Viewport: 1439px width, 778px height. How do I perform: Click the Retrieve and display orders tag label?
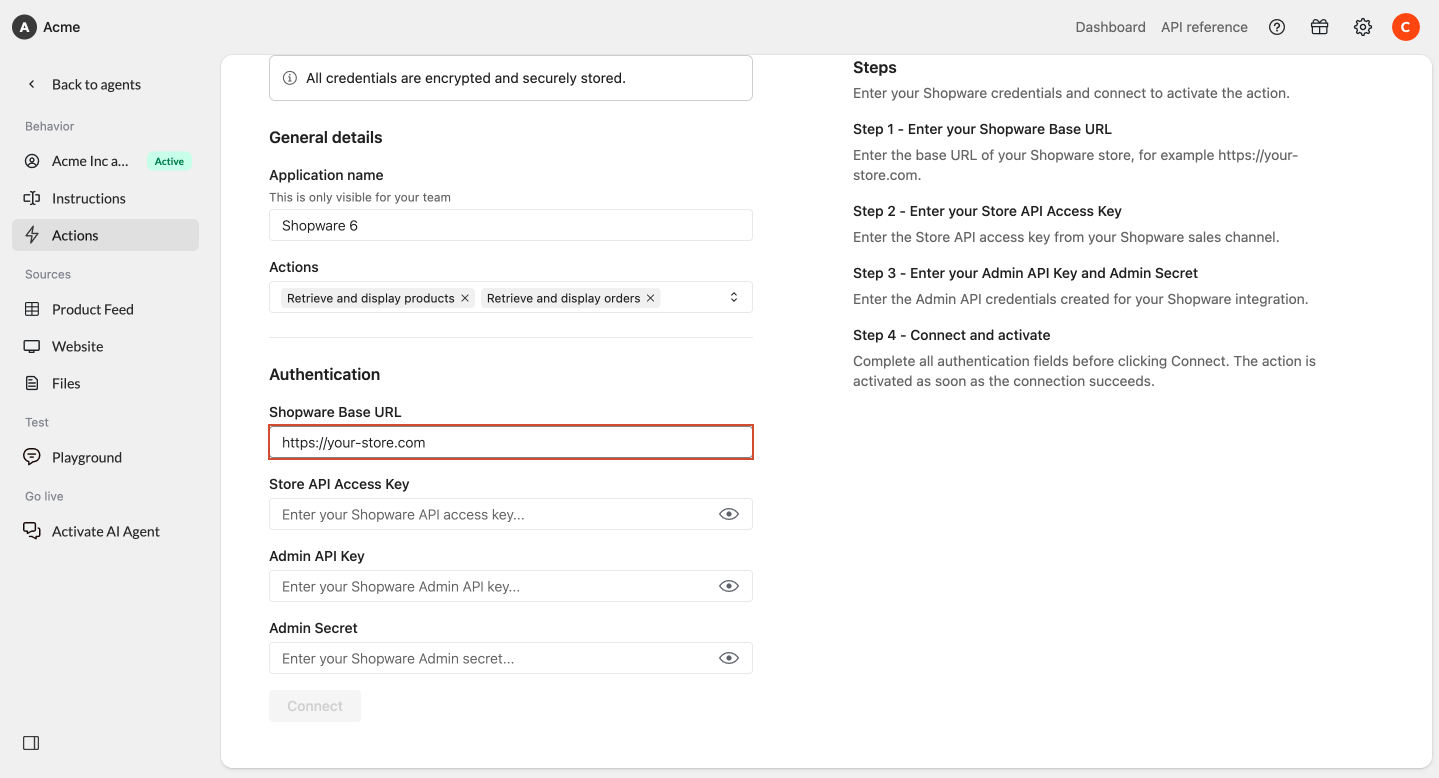point(563,298)
